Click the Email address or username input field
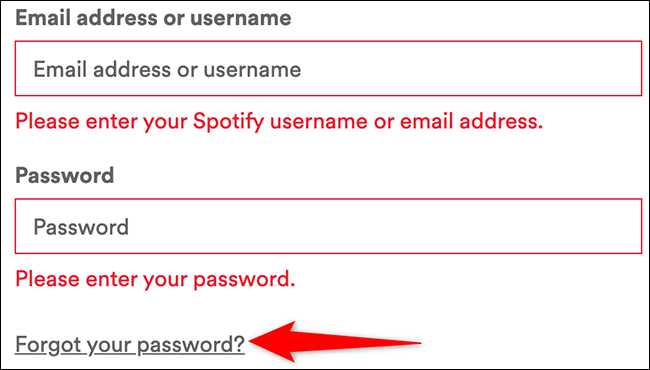 328,68
